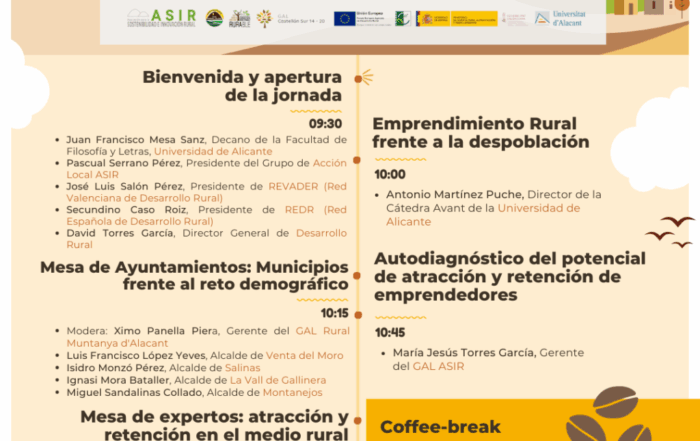The width and height of the screenshot is (700, 441).
Task: Click the 09:30 time label
Action: 325,124
